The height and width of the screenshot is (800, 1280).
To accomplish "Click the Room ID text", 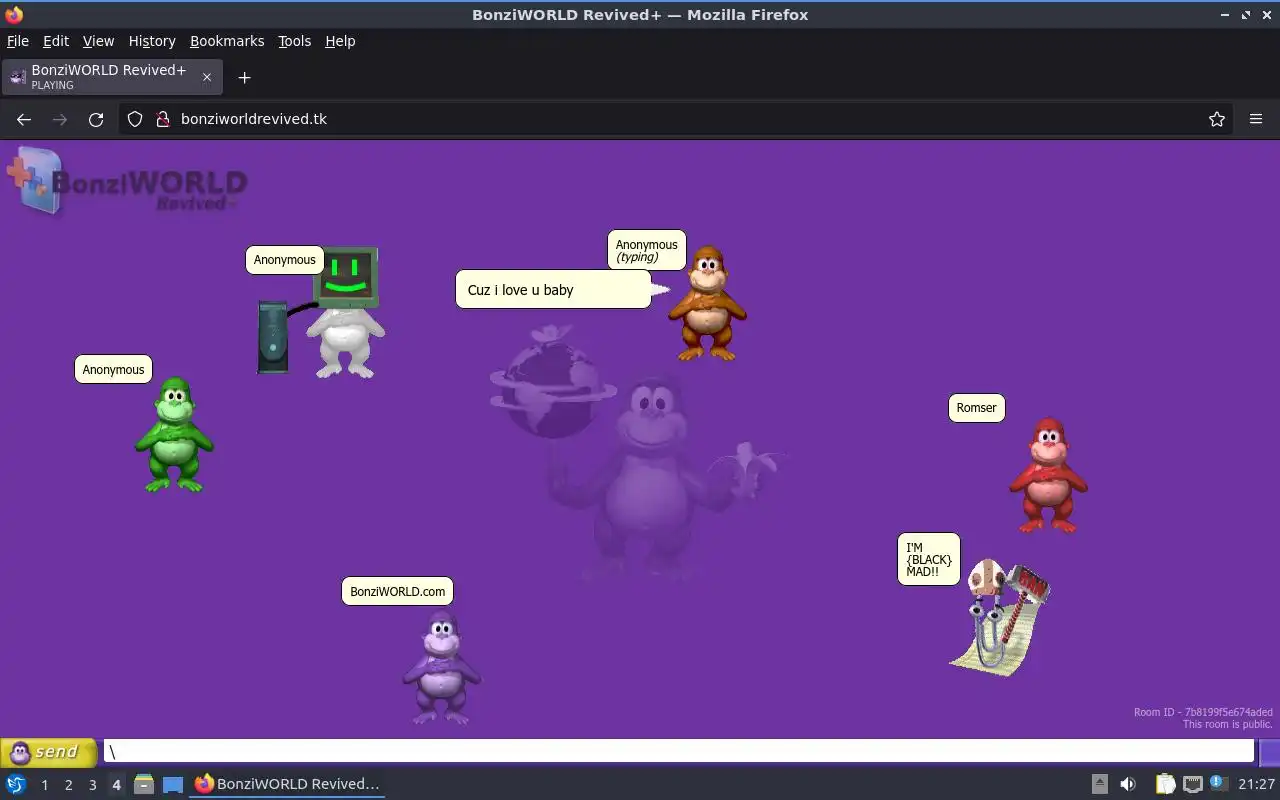I will click(1203, 713).
